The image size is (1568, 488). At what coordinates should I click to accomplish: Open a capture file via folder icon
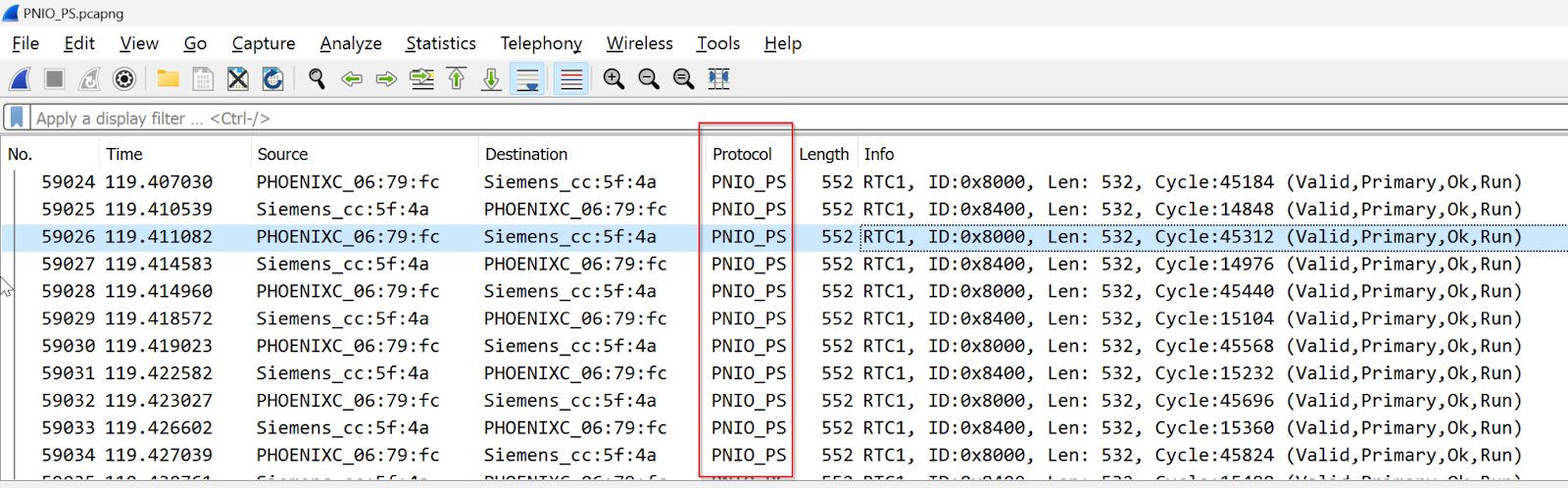(x=168, y=79)
